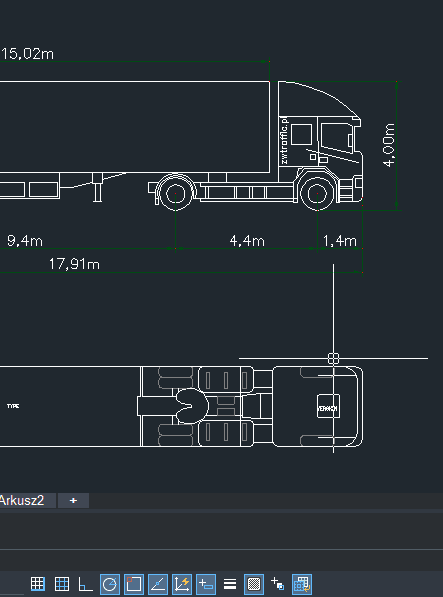Screen dimensions: 443x597
Task: Add new layout with plus tab
Action: tap(73, 500)
